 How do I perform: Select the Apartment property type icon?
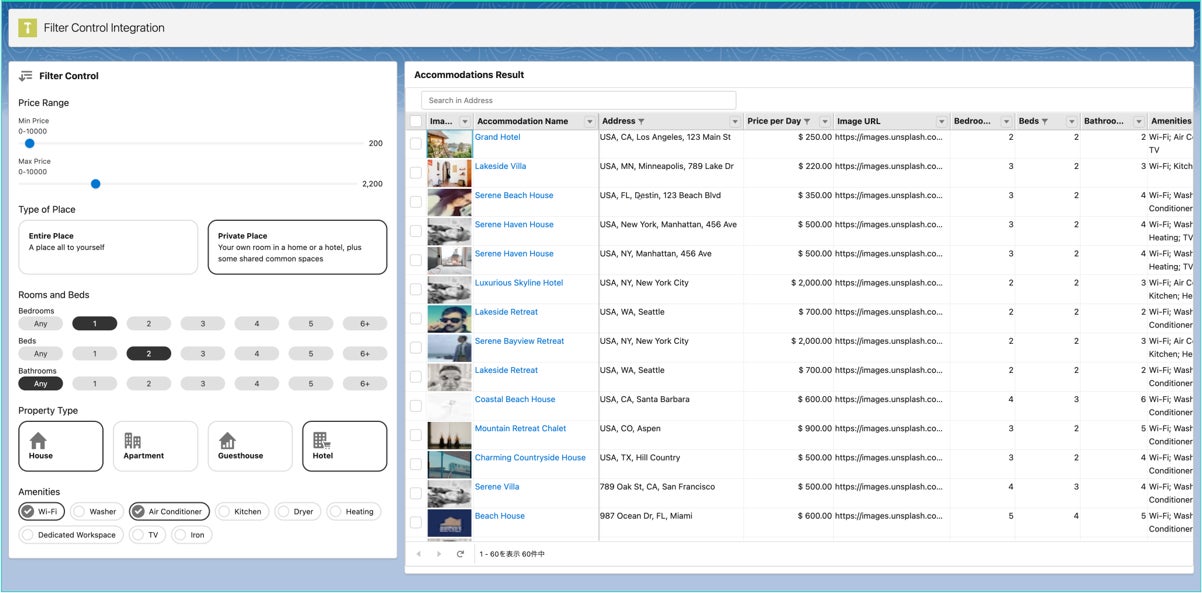click(x=133, y=441)
